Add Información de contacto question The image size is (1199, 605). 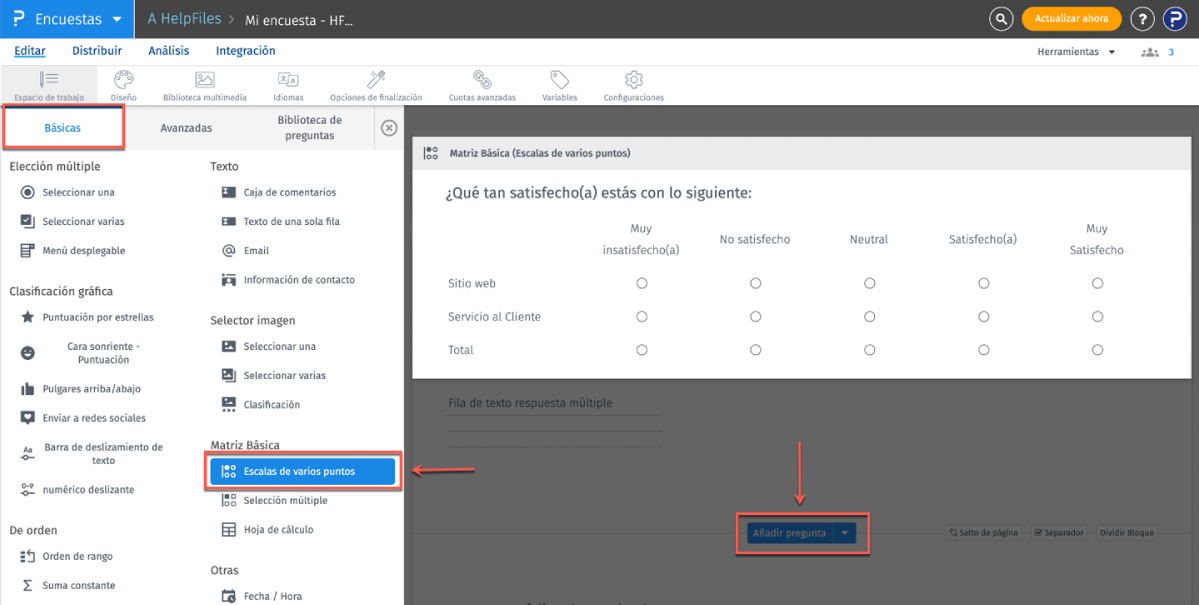coord(288,279)
